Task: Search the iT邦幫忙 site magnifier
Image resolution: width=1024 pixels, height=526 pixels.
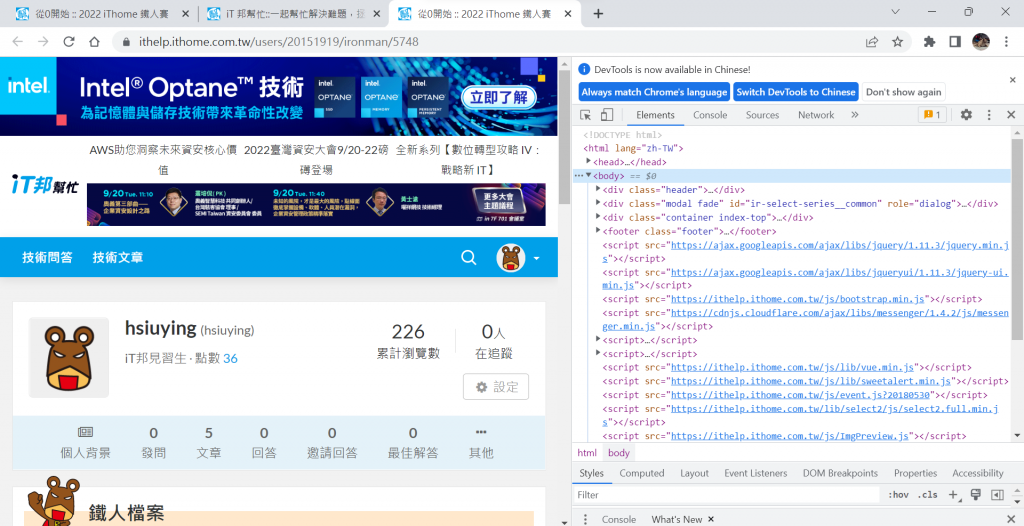Action: click(468, 257)
